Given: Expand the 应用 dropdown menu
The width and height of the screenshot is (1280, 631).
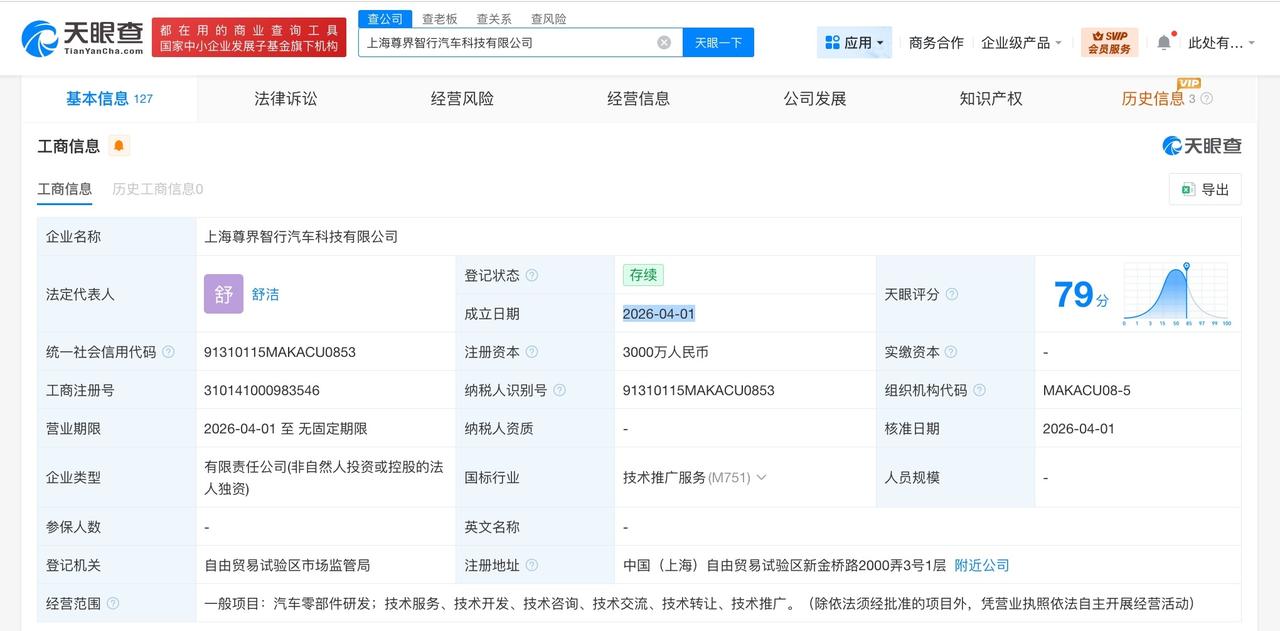Looking at the screenshot, I should click(x=852, y=42).
